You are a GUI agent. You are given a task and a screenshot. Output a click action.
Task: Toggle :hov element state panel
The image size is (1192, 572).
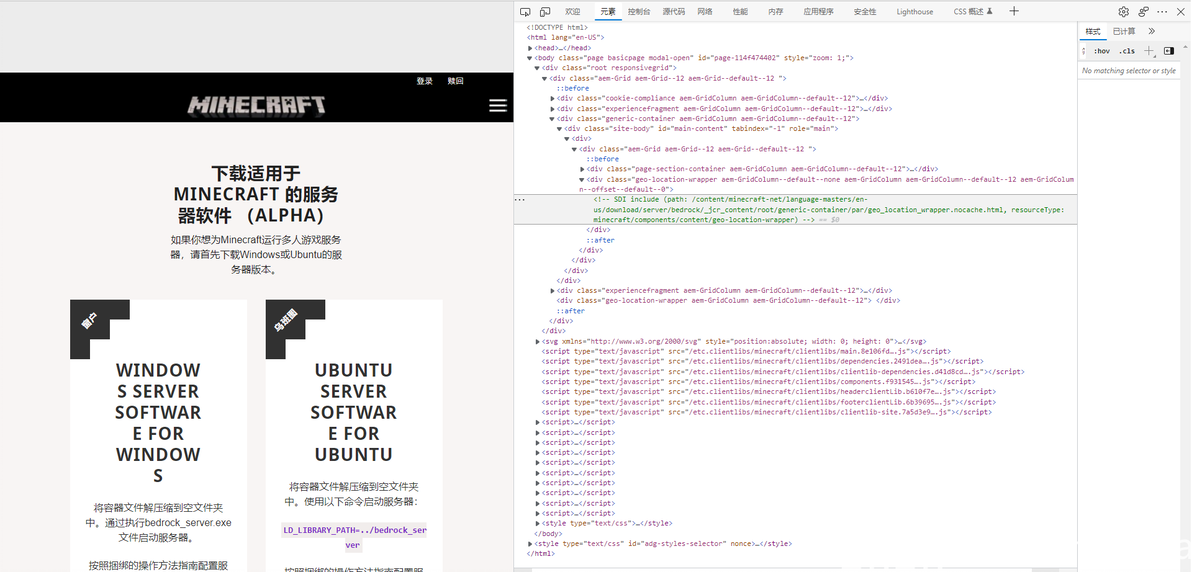[1102, 51]
